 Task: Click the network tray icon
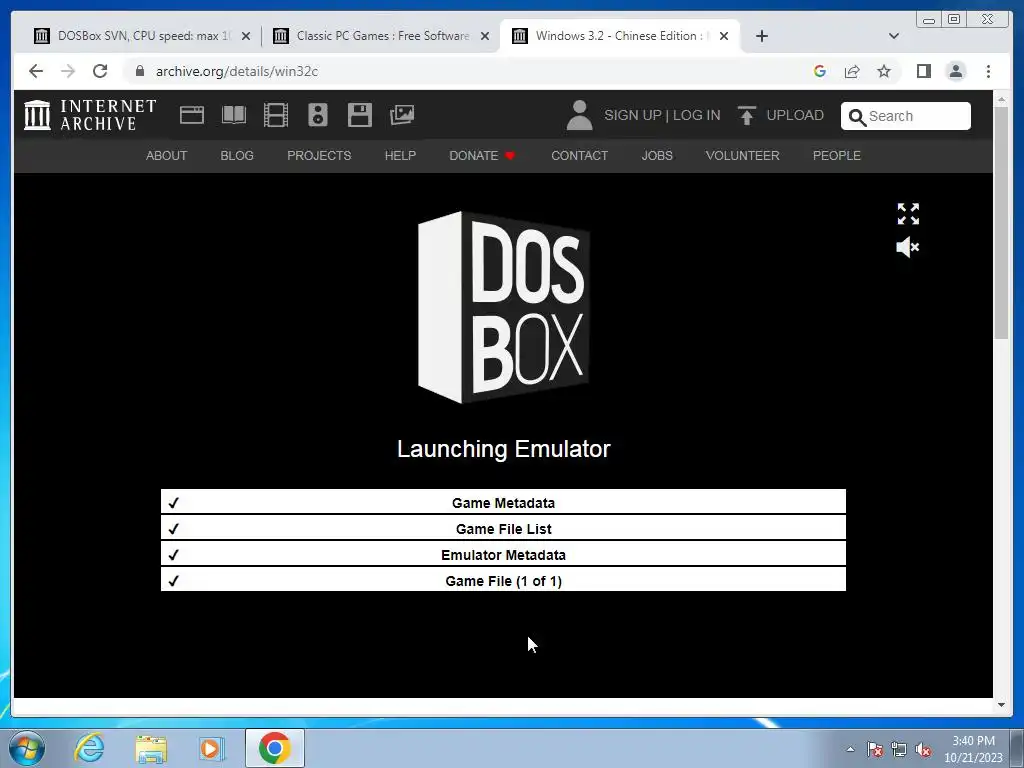tap(899, 749)
